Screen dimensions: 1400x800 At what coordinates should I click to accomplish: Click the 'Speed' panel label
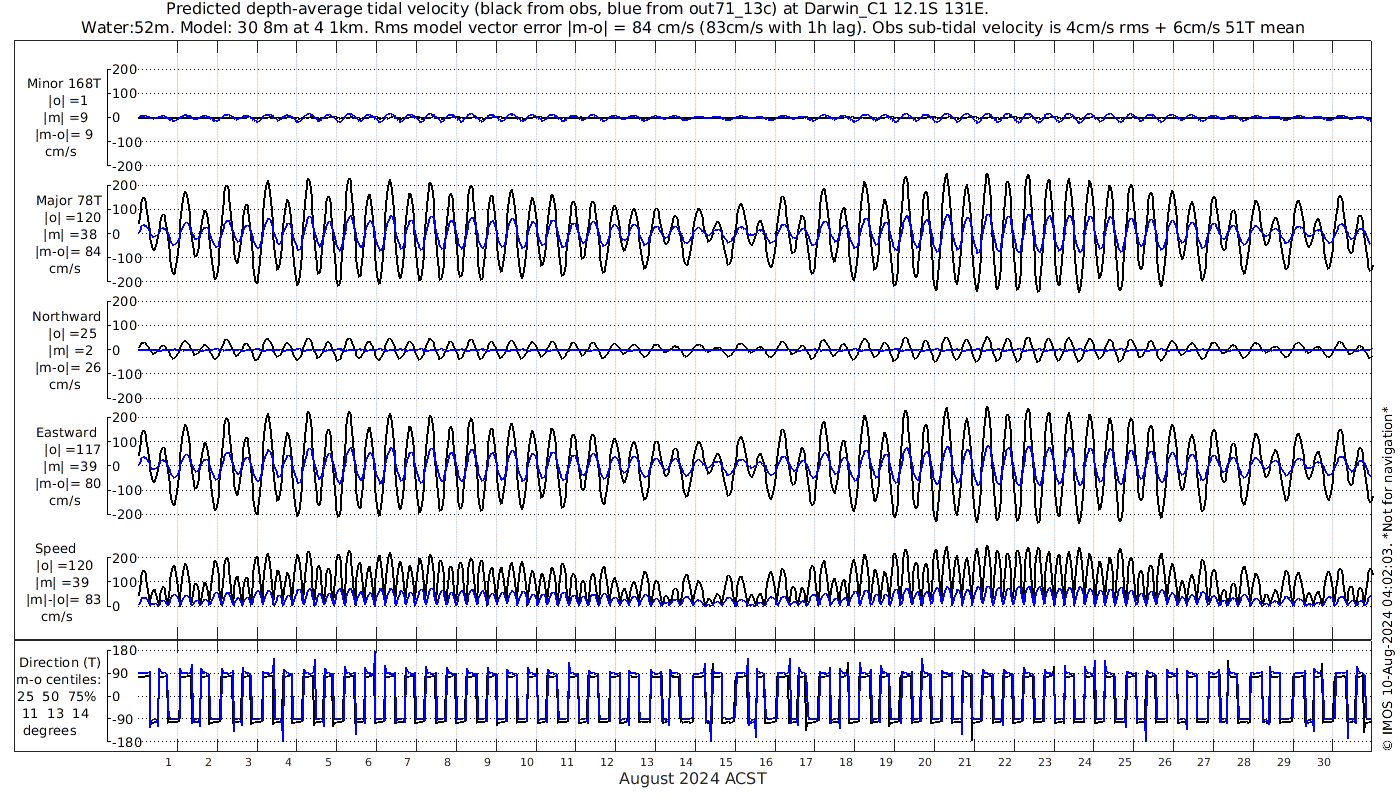[55, 549]
